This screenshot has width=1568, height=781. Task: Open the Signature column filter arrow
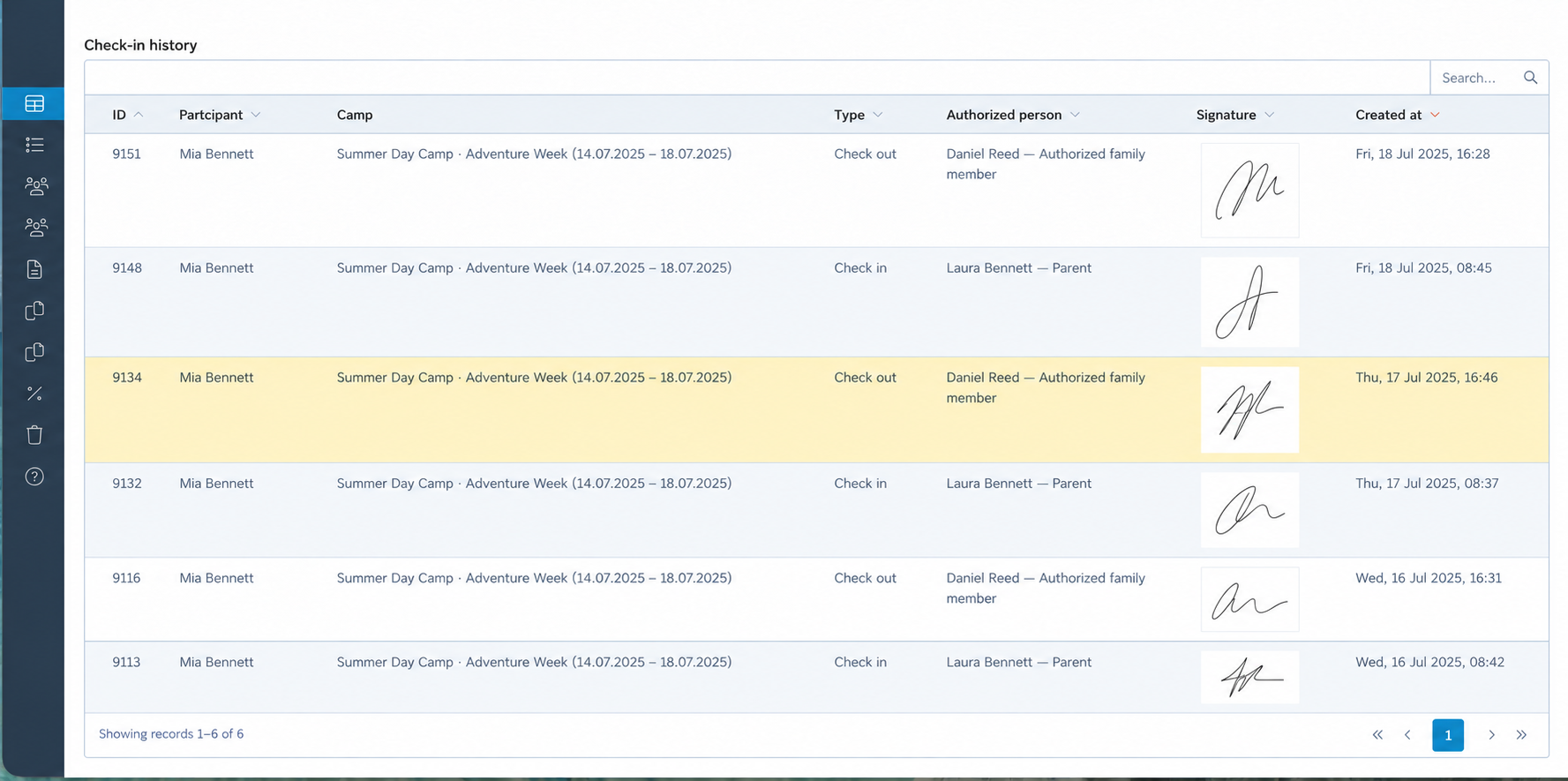point(1269,115)
